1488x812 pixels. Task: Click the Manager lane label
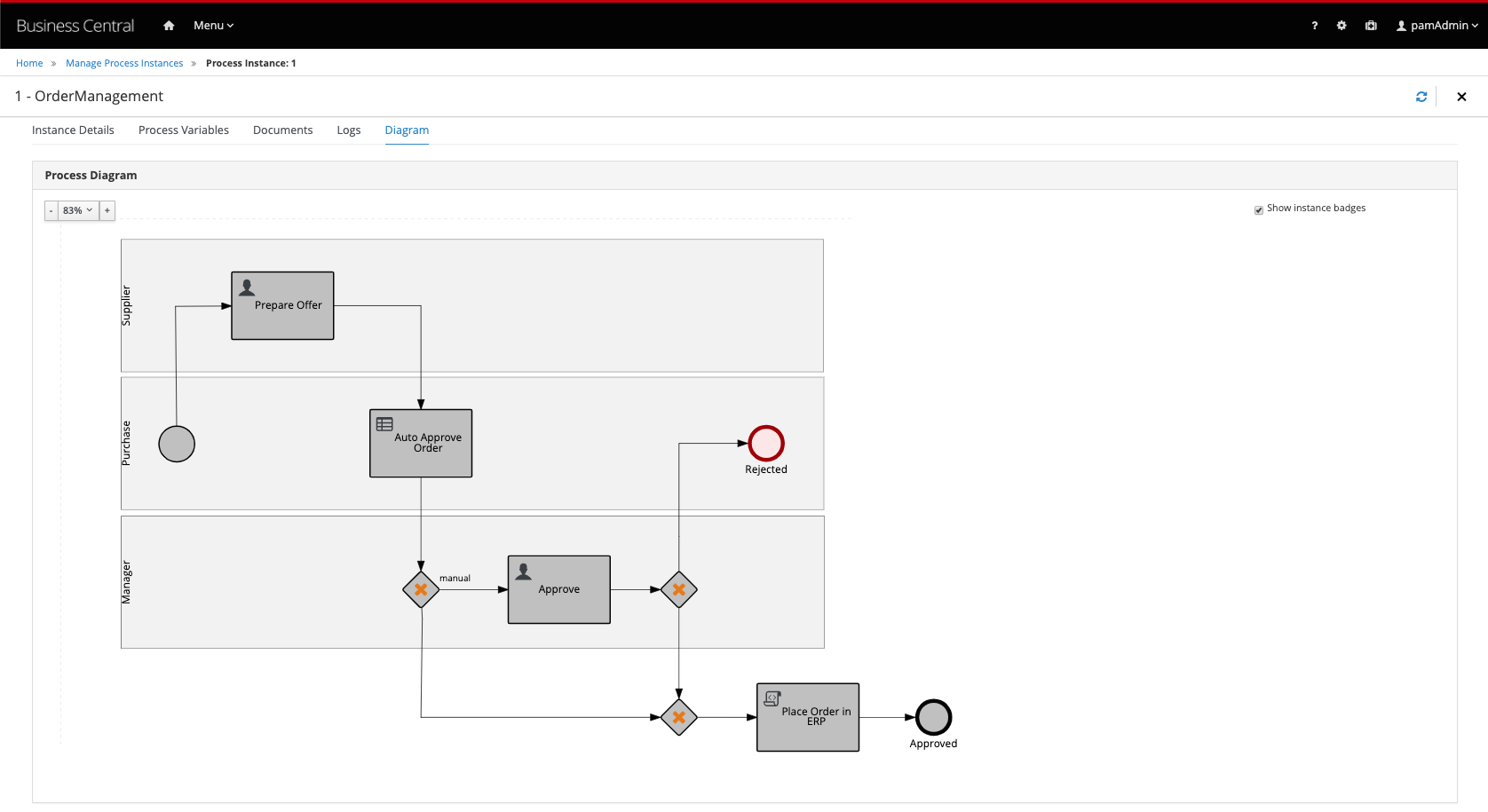[126, 582]
